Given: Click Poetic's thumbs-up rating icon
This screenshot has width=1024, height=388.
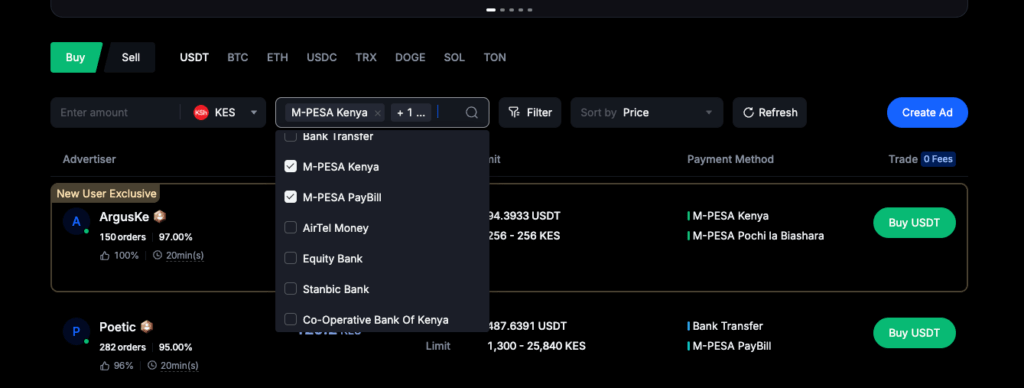Looking at the screenshot, I should (104, 365).
